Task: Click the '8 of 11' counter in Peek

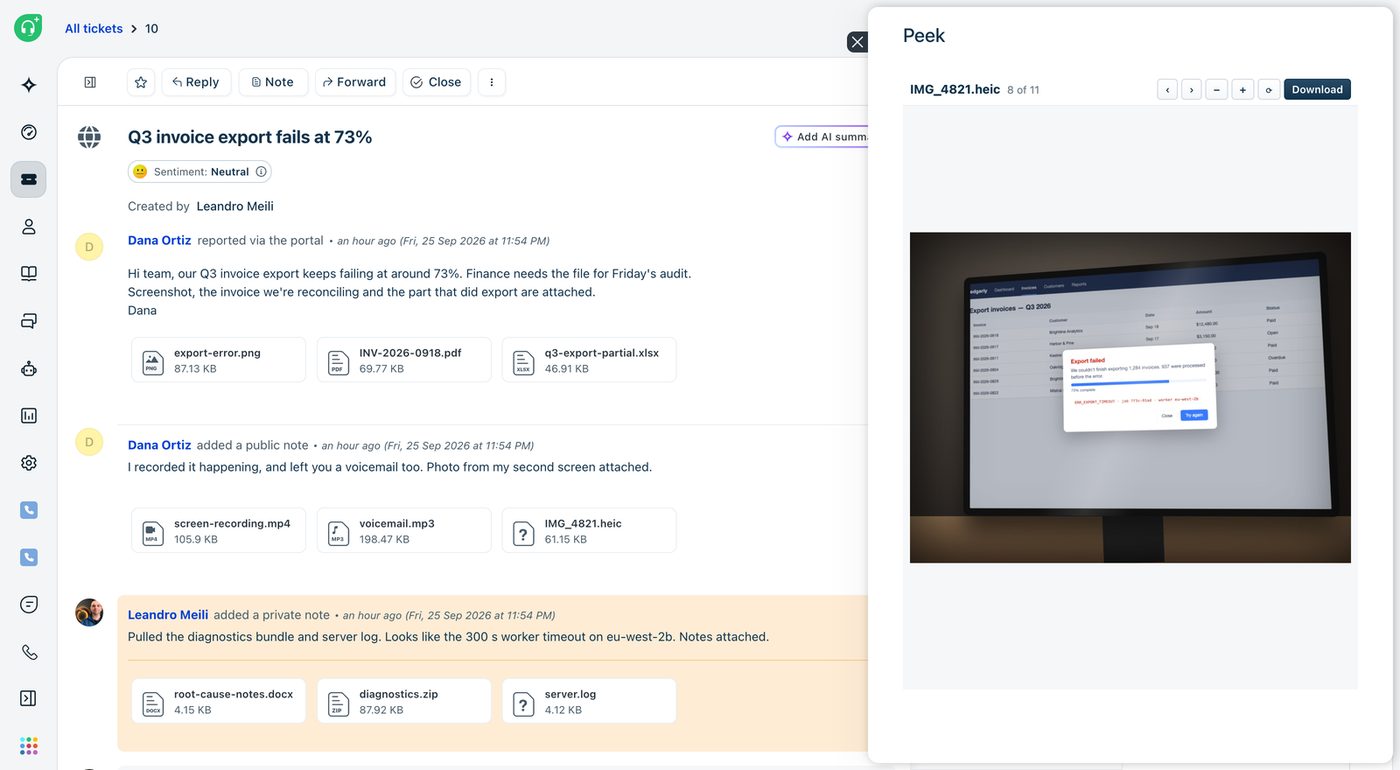Action: pyautogui.click(x=1023, y=90)
